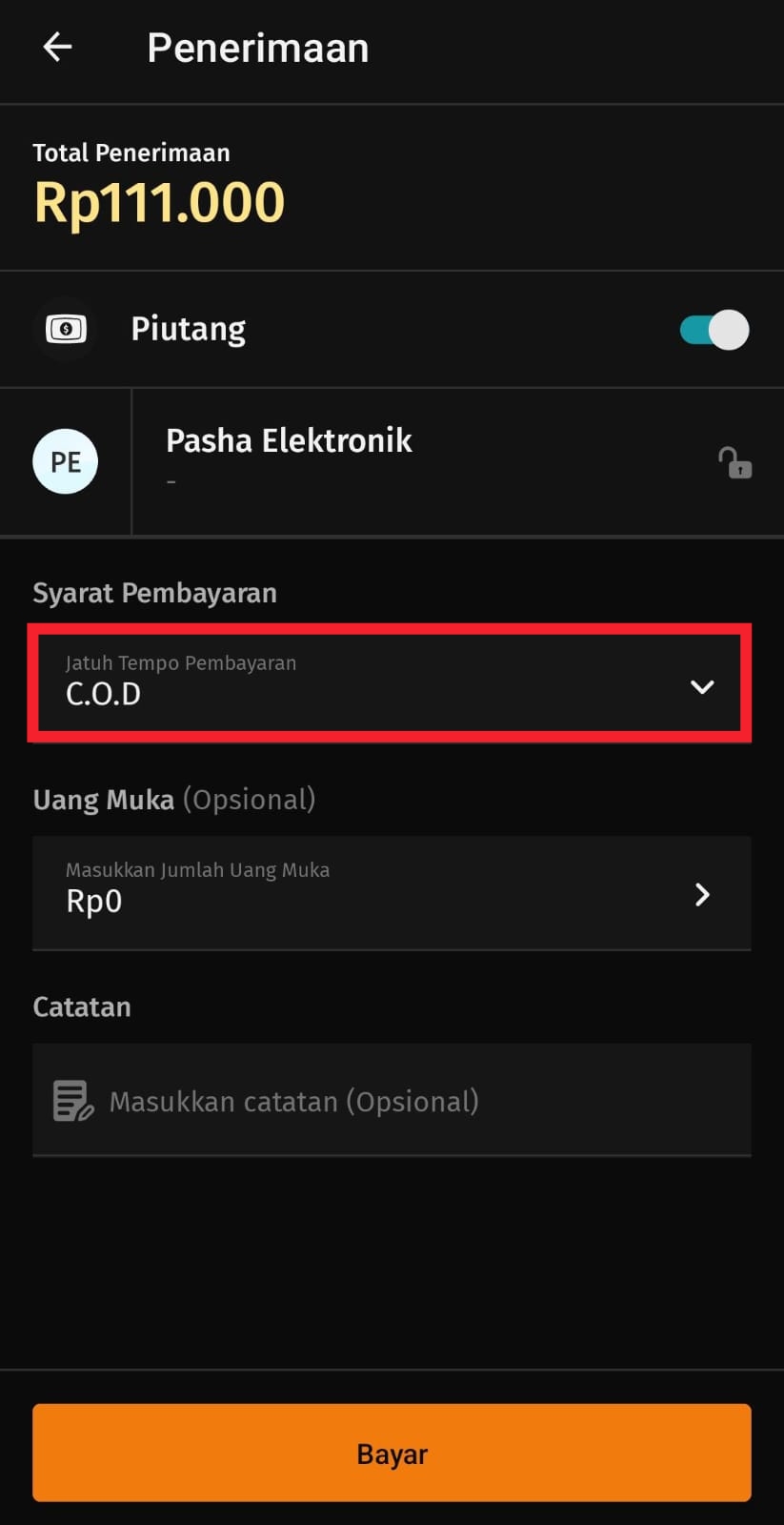Image resolution: width=784 pixels, height=1525 pixels.
Task: Tap the Uang Muka (Opsional) heading
Action: pyautogui.click(x=173, y=799)
